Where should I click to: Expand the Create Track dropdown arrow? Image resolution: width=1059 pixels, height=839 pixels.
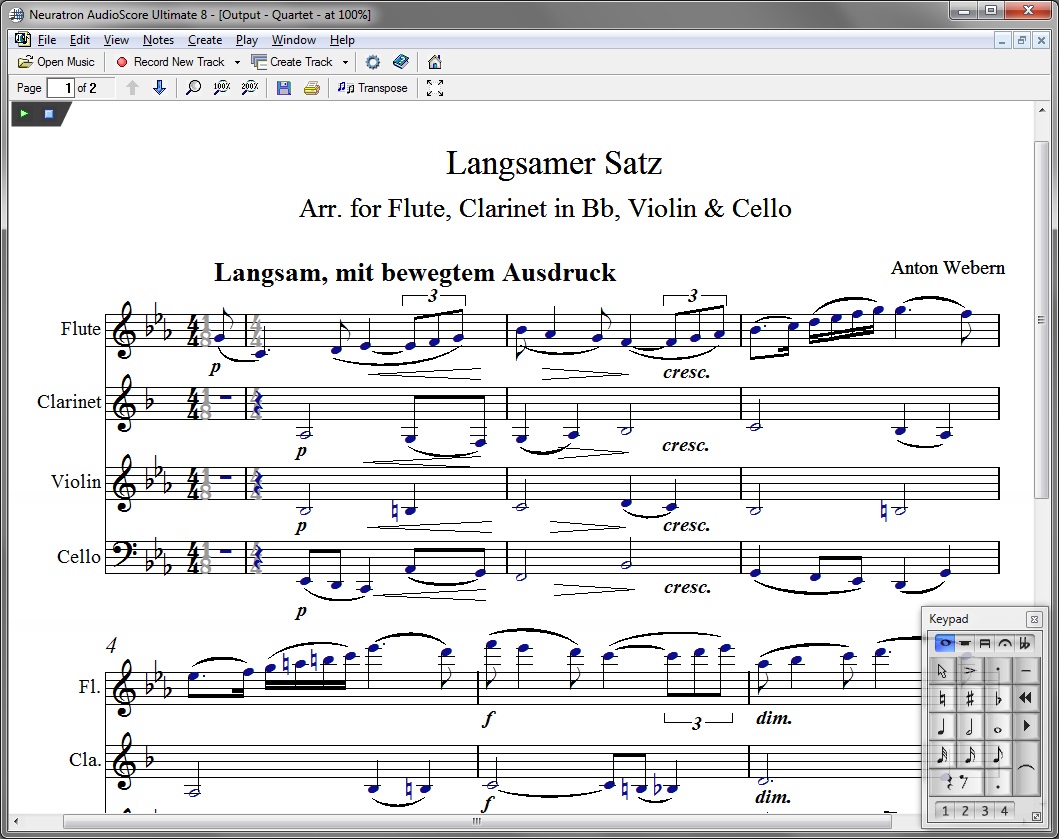pos(345,62)
